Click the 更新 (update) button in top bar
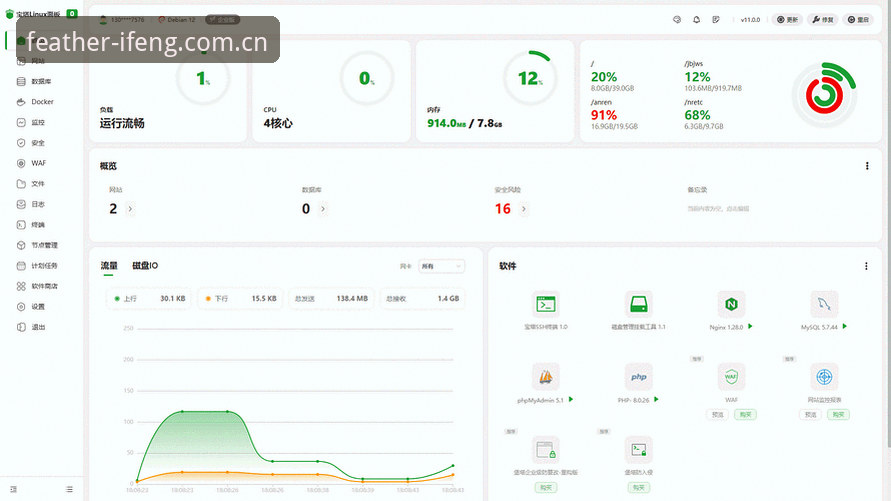Screen dimensions: 891x501 point(787,19)
